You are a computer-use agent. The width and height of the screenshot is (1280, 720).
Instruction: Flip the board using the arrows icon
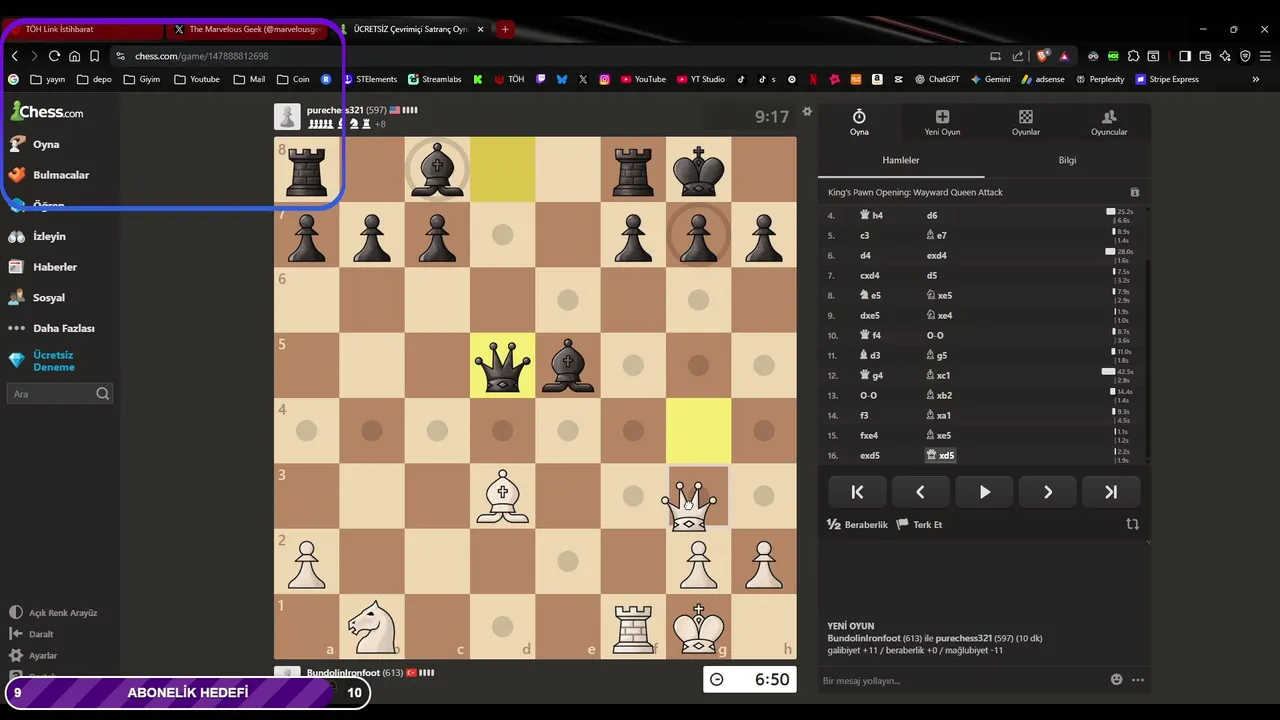[x=1132, y=524]
